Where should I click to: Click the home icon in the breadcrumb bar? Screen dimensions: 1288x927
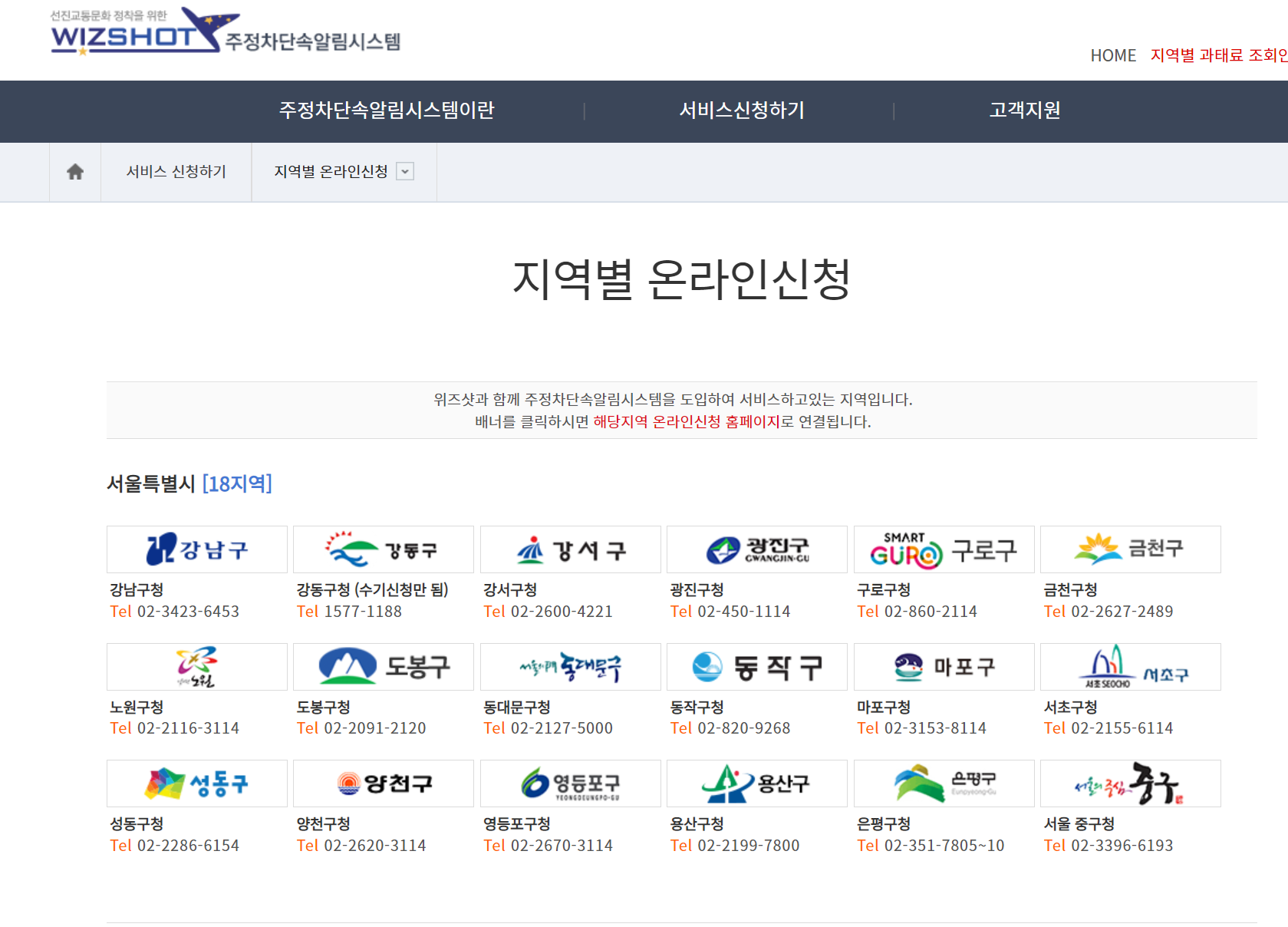coord(75,172)
